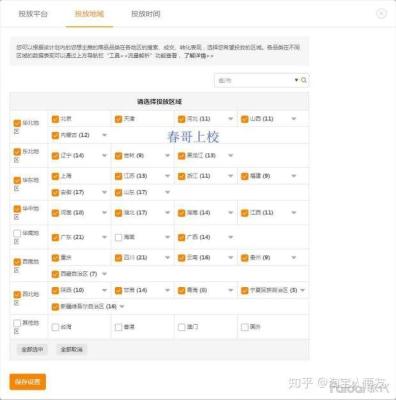The height and width of the screenshot is (400, 396).
Task: Select the 投放地域 tab
Action: [x=89, y=14]
